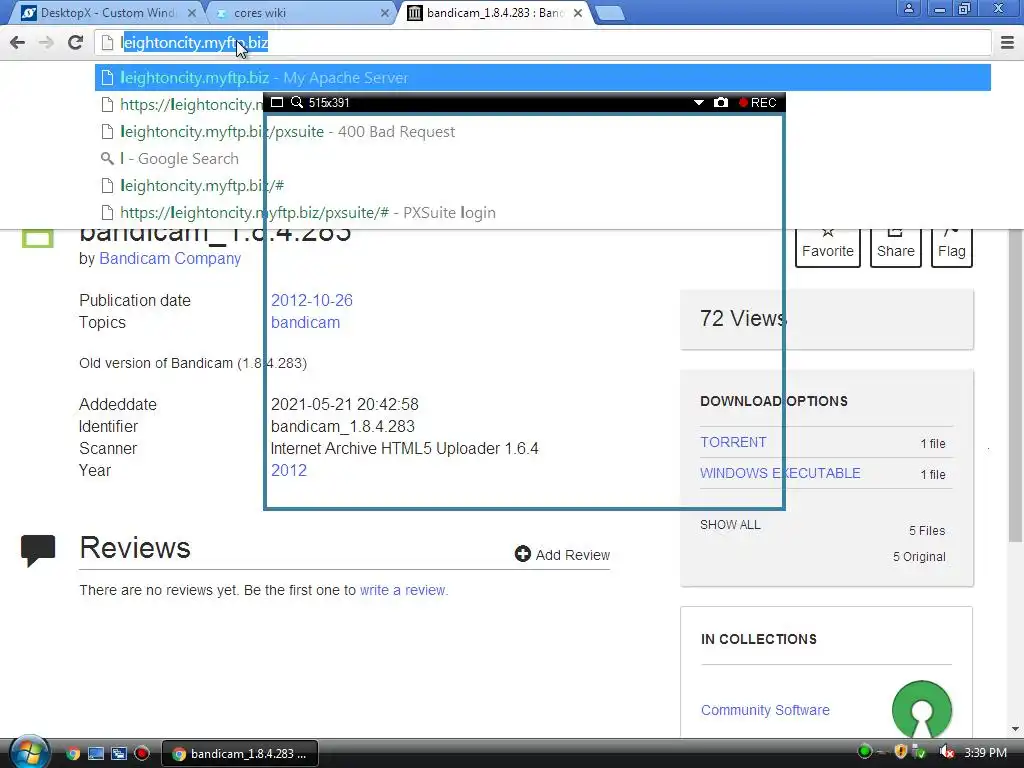Click the scrollbar down arrow
The width and height of the screenshot is (1024, 768).
pos(1015,729)
